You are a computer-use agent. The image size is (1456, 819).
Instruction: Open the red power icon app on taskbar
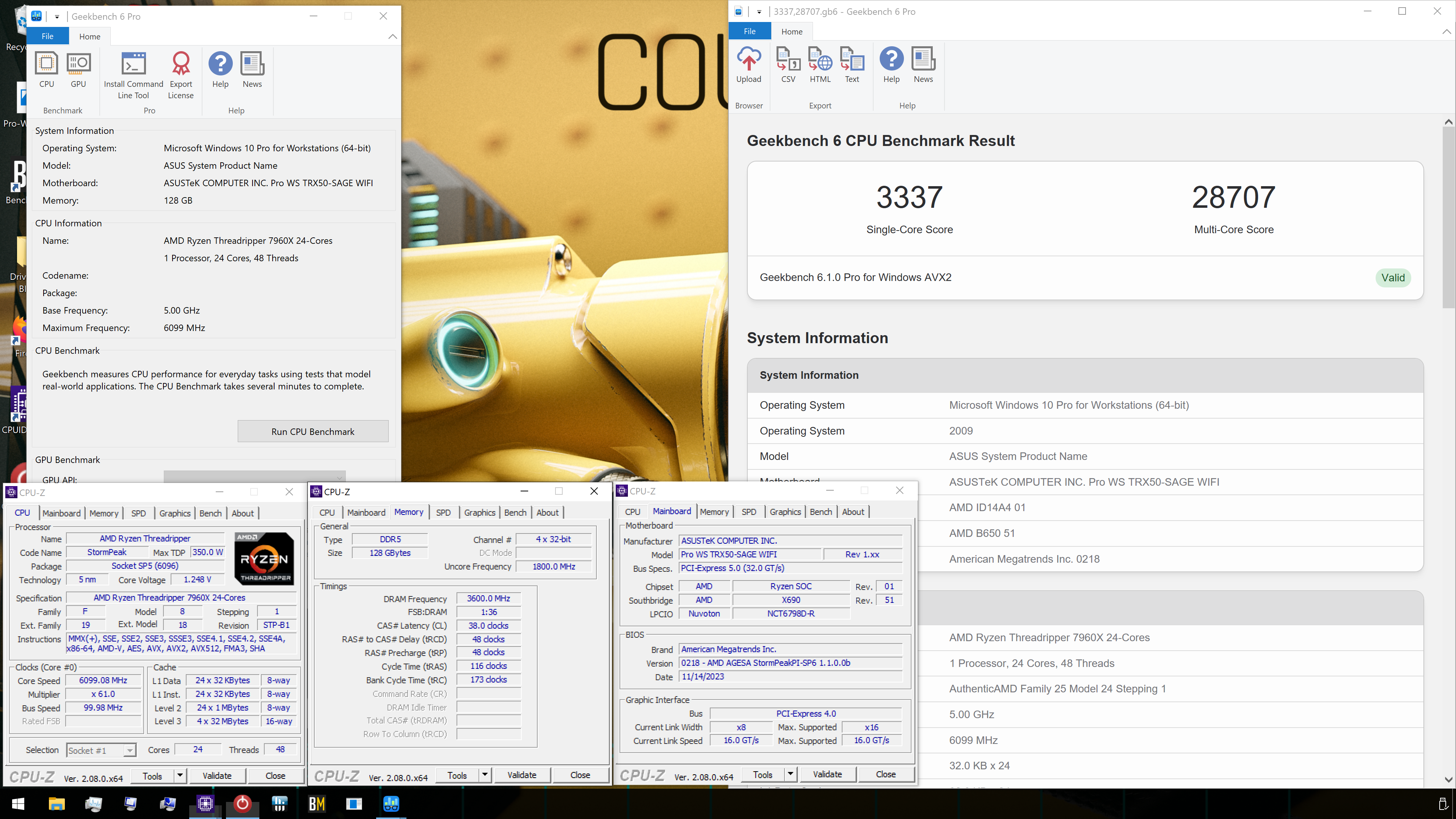(242, 803)
